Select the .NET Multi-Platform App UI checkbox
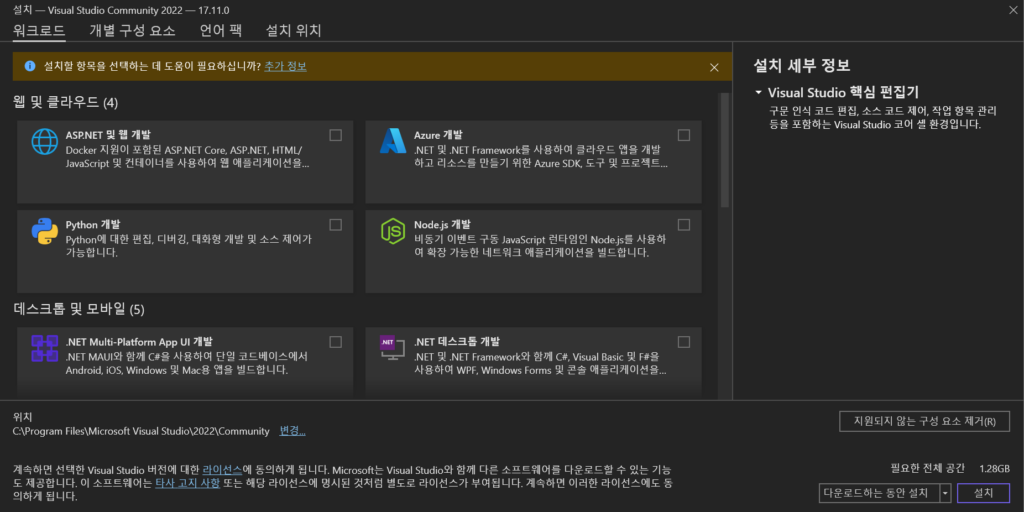This screenshot has height=512, width=1024. [x=336, y=342]
